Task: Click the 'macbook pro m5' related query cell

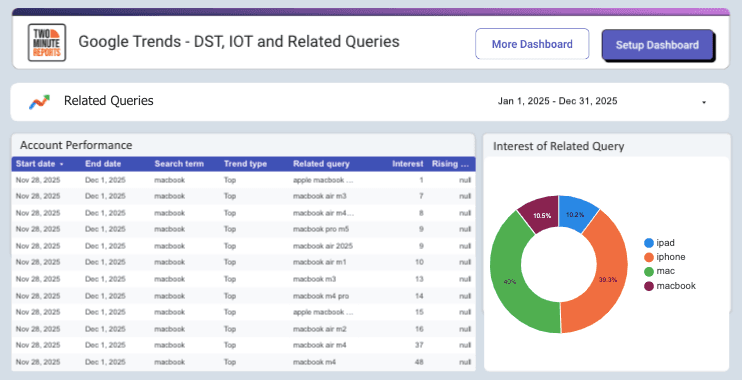Action: [x=321, y=229]
